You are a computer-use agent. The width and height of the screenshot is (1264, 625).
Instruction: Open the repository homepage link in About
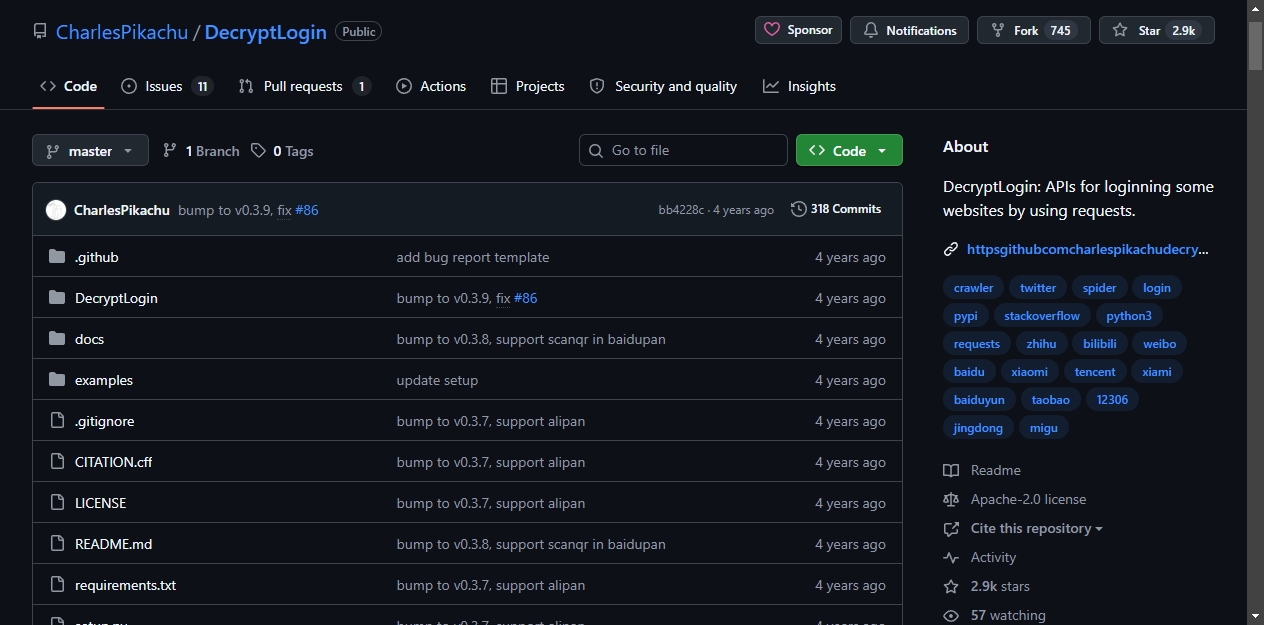click(1088, 250)
